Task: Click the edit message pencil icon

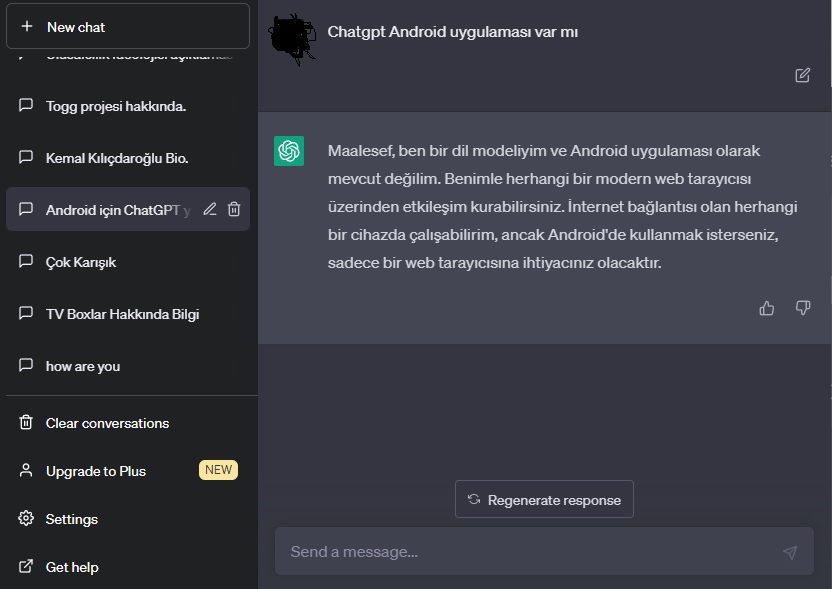Action: click(802, 75)
